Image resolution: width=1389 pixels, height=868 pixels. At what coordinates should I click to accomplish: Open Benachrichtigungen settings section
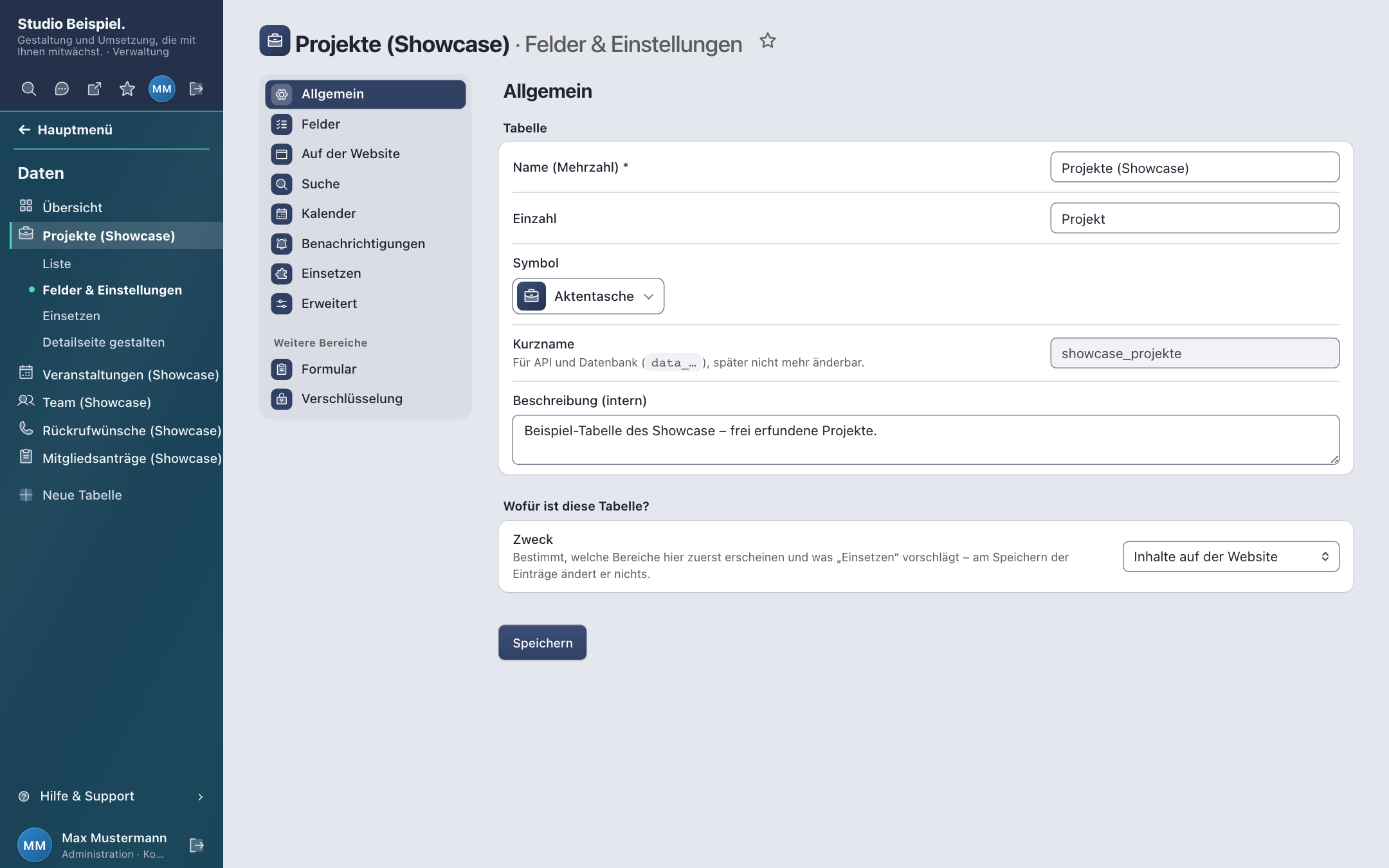(x=365, y=244)
